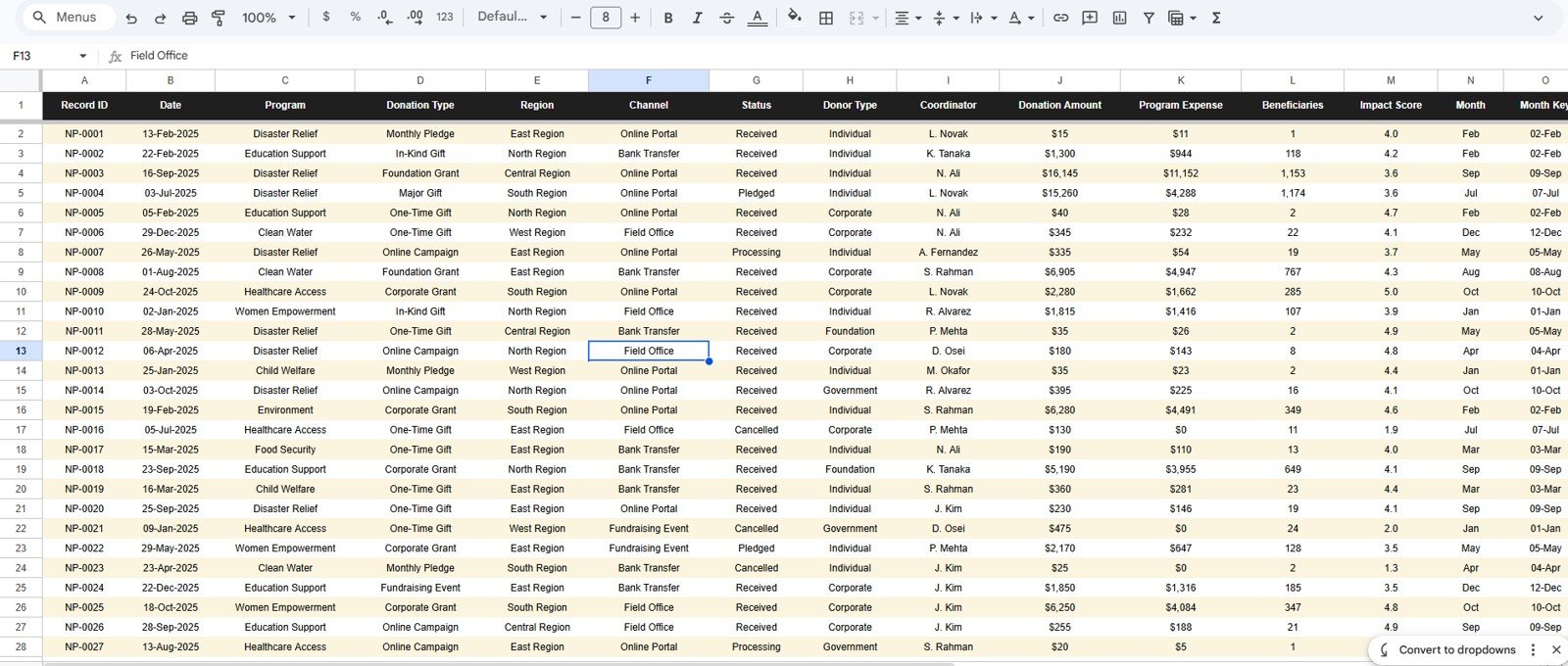Click the Insert chart icon
Image resolution: width=1568 pixels, height=666 pixels.
(1119, 18)
